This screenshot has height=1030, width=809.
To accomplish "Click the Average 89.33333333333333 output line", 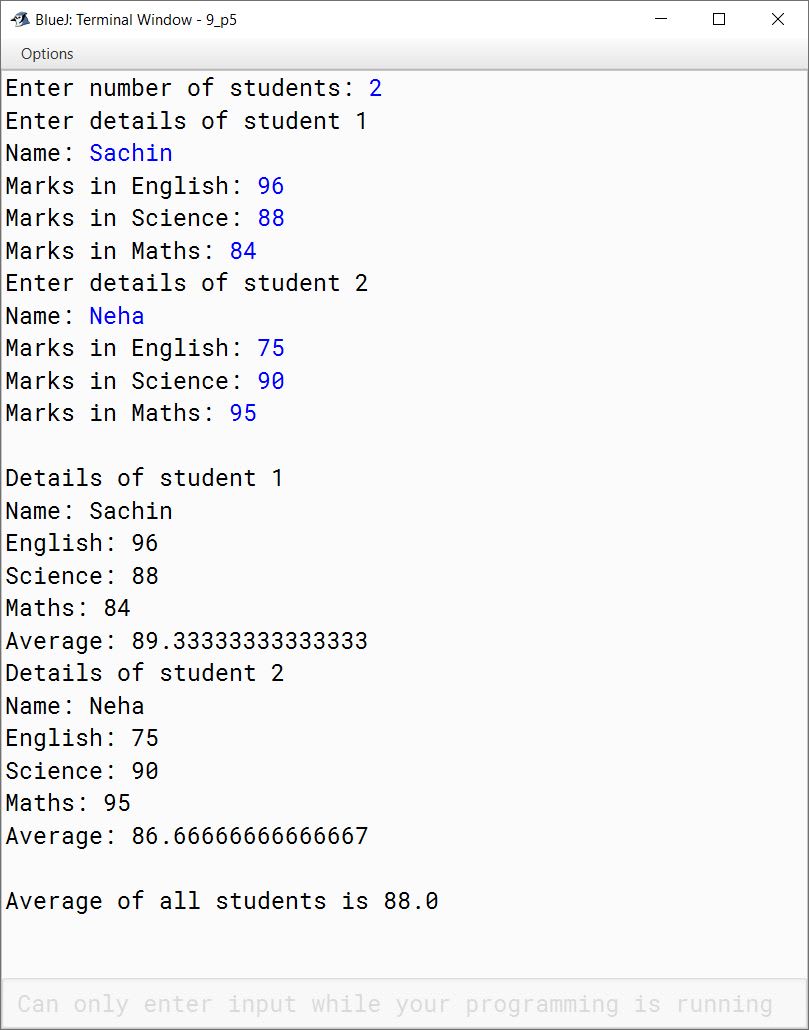I will click(x=186, y=641).
